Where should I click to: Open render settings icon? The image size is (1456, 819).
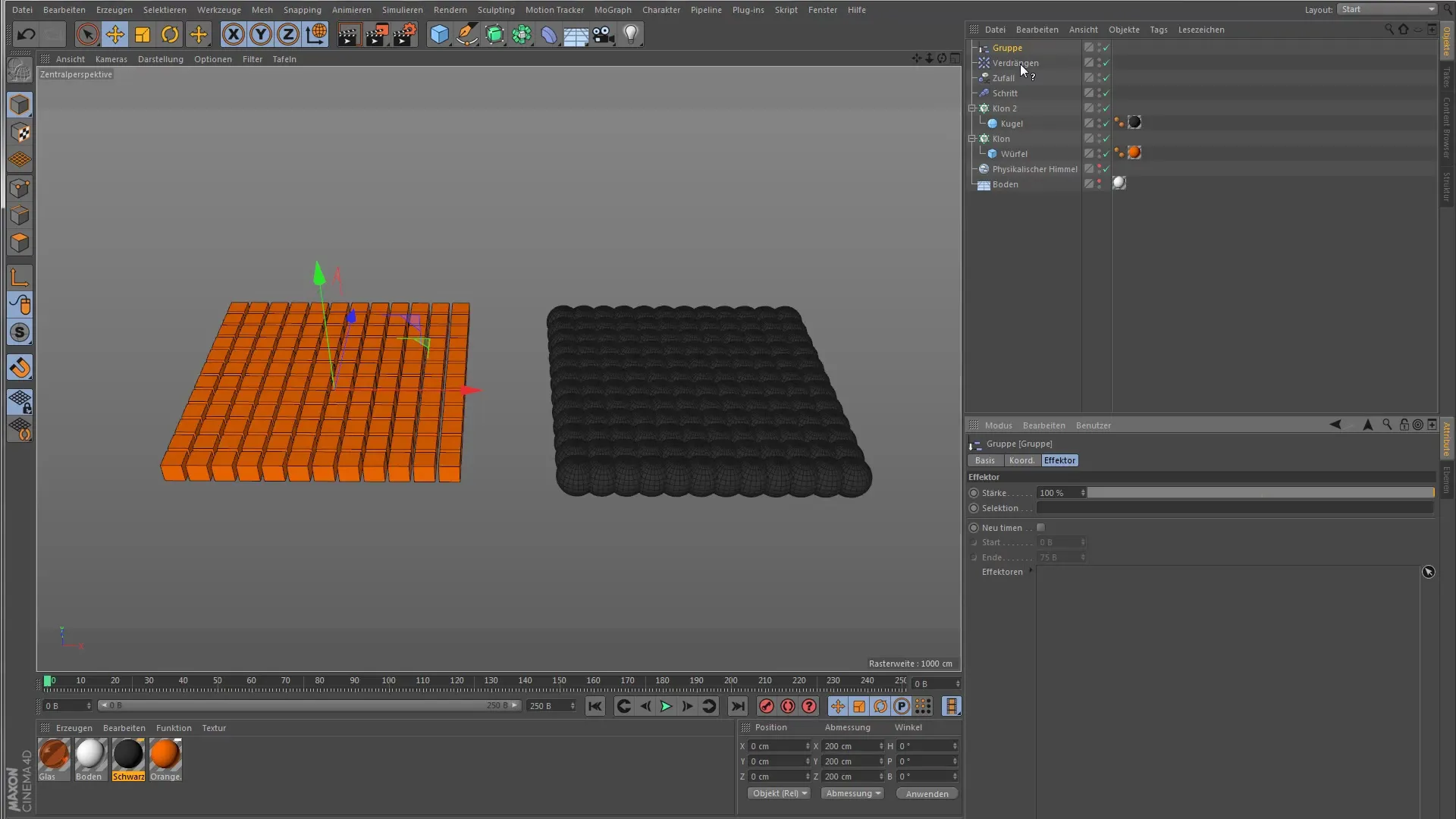point(405,34)
